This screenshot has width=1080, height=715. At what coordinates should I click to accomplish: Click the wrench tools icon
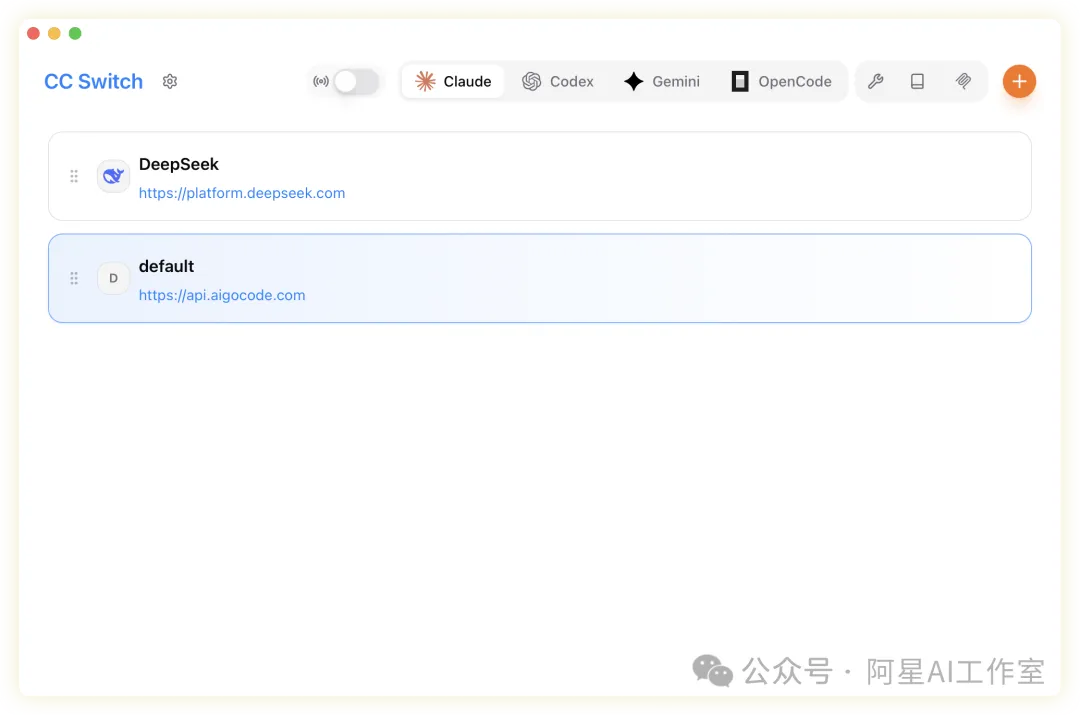[875, 82]
